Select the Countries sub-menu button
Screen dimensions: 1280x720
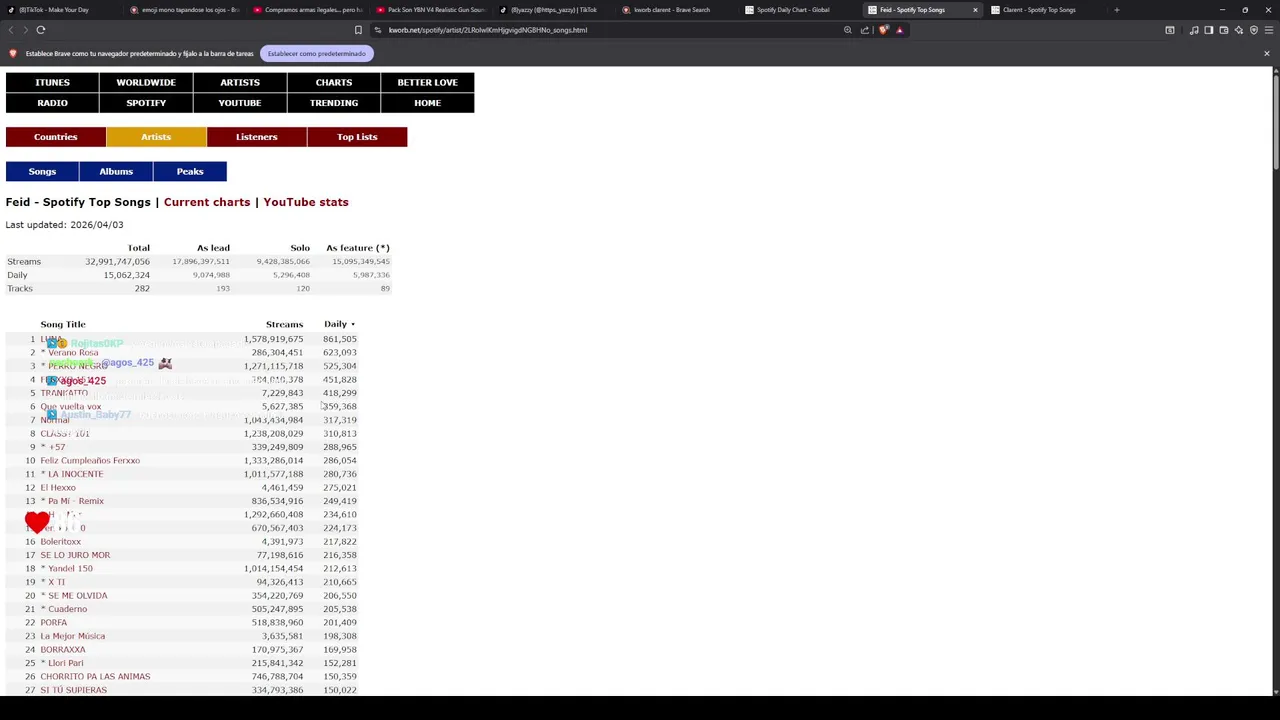pos(56,137)
